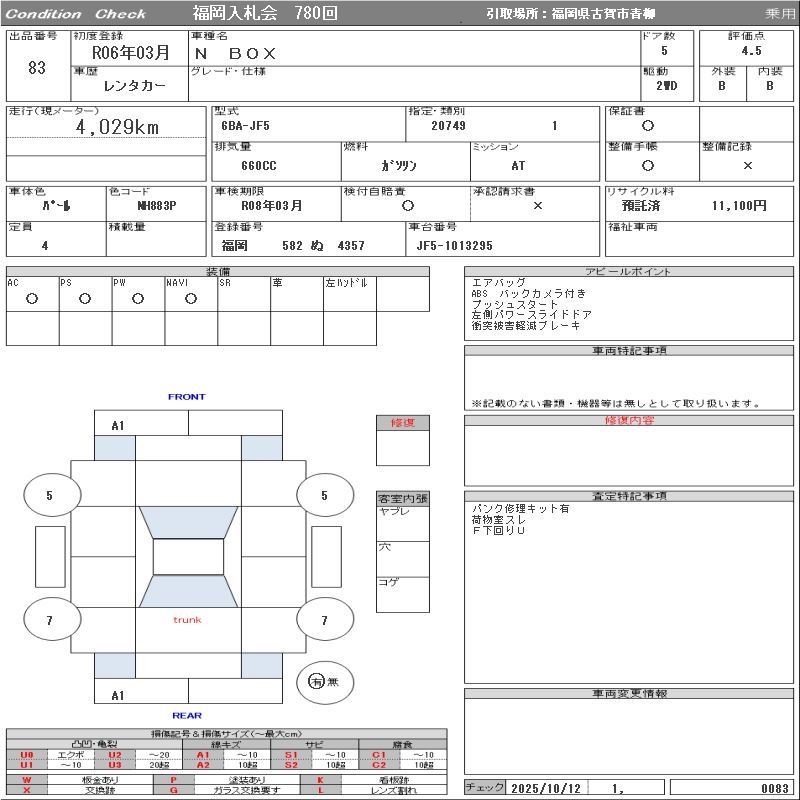Click designation number "20749"
This screenshot has width=800, height=800.
pos(448,126)
